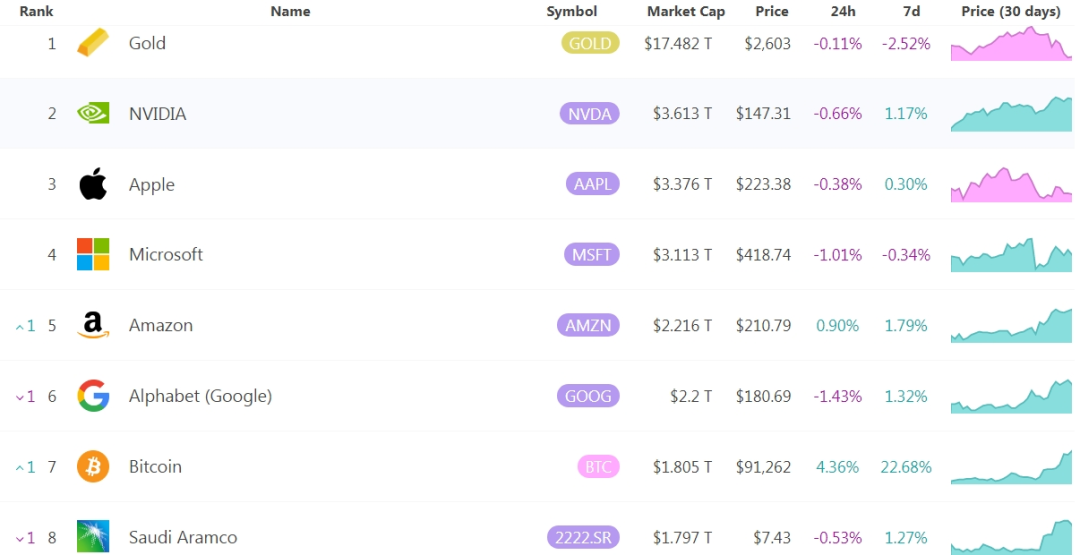This screenshot has width=1080, height=555.
Task: Open Bitcoin 30-day price chart
Action: coord(1011,467)
